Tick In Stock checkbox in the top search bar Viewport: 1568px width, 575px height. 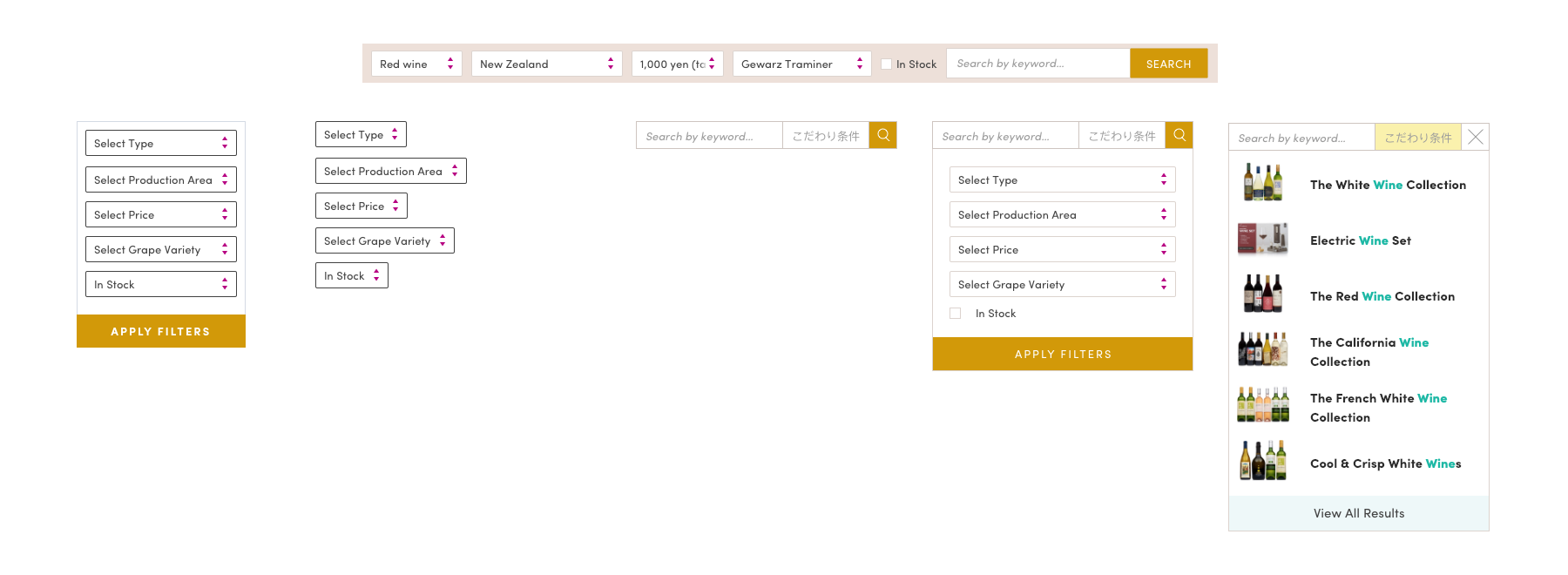[x=886, y=64]
